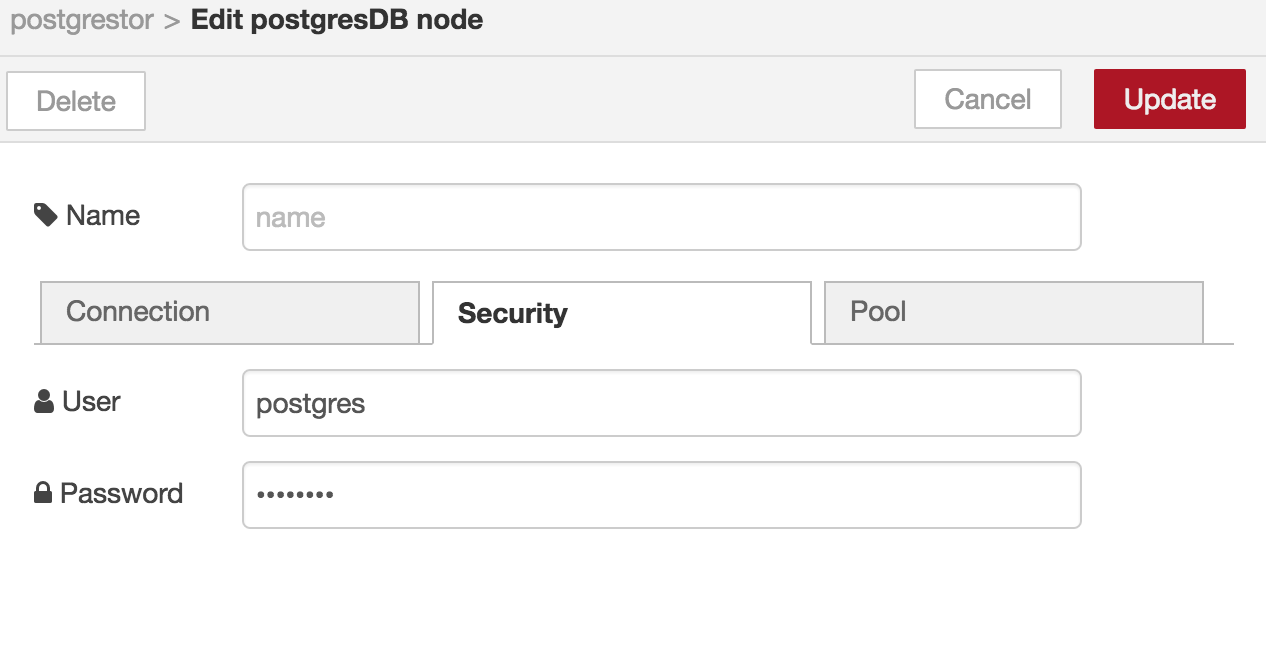Click the lock icon beside Password

click(x=43, y=493)
